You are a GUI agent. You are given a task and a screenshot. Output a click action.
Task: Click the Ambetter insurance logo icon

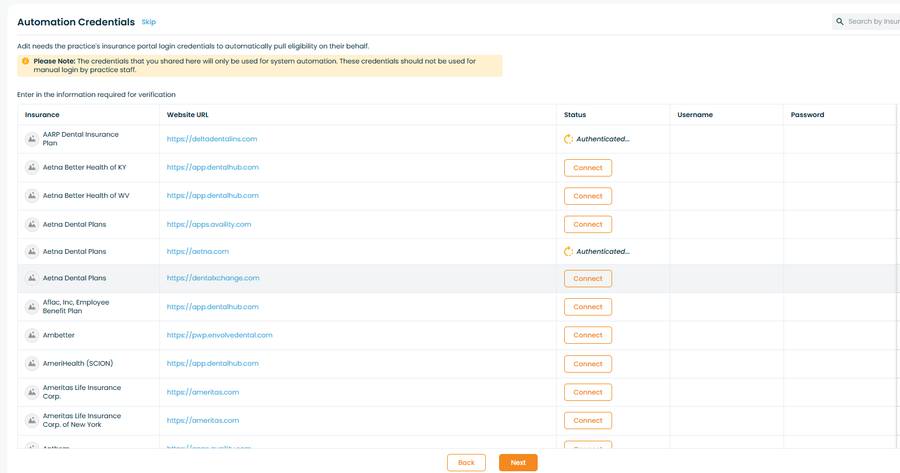pyautogui.click(x=32, y=335)
